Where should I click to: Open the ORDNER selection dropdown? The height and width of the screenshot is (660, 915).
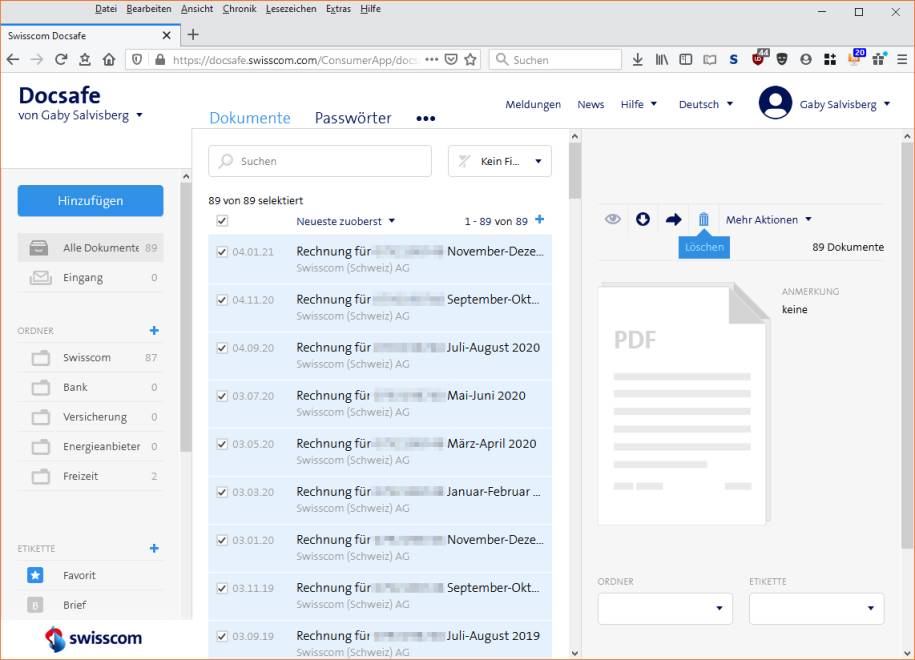pos(665,608)
